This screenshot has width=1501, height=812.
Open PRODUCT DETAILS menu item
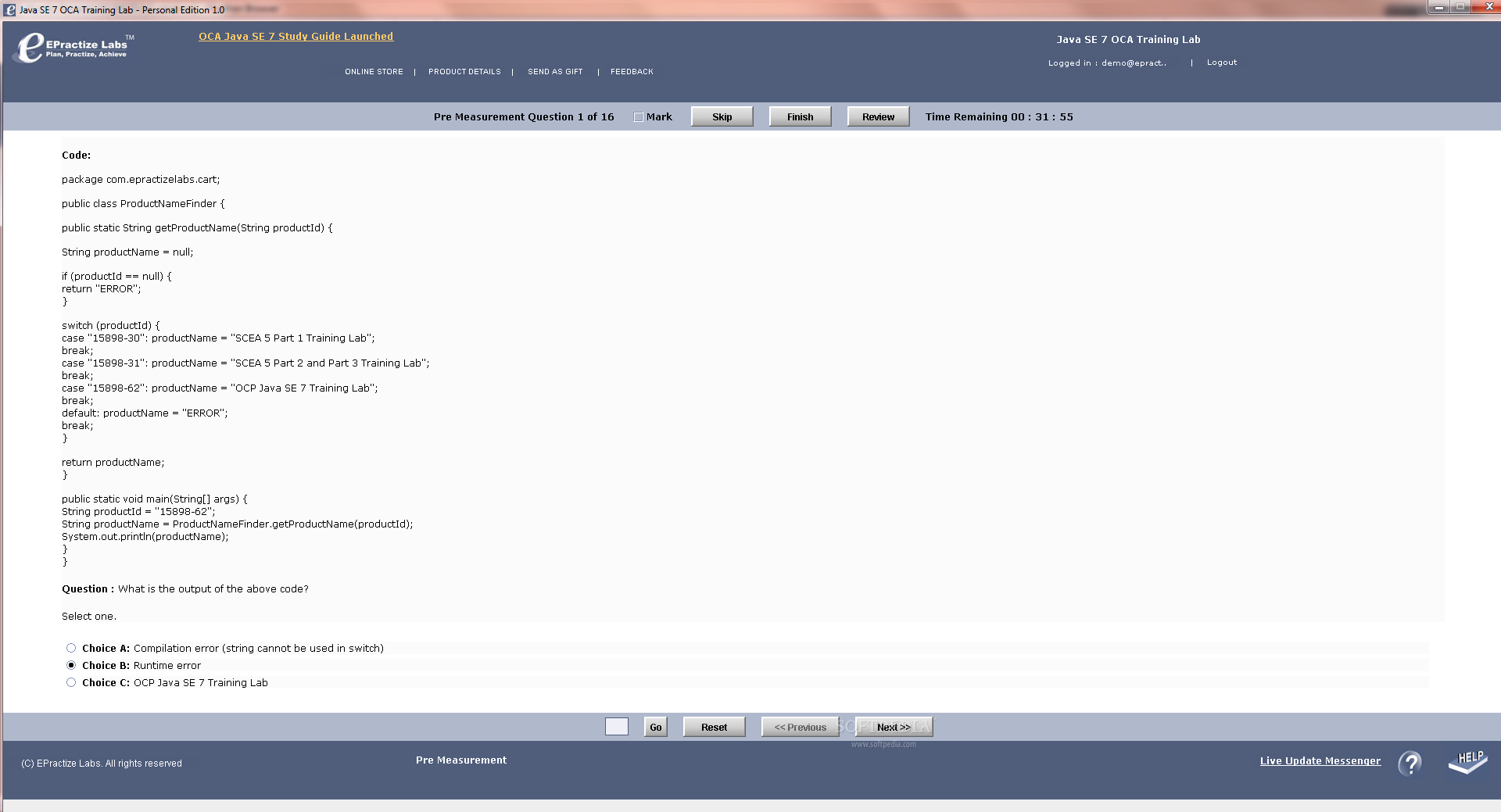(x=464, y=72)
